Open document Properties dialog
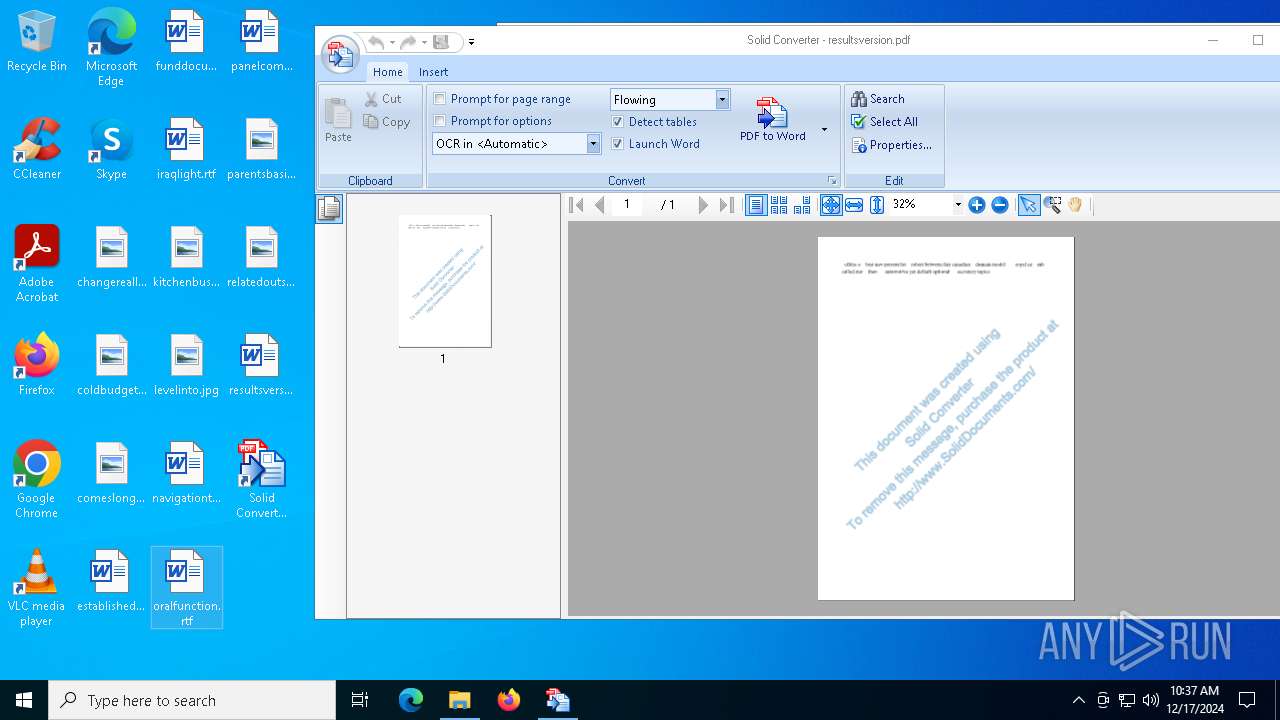The image size is (1280, 720). click(892, 145)
